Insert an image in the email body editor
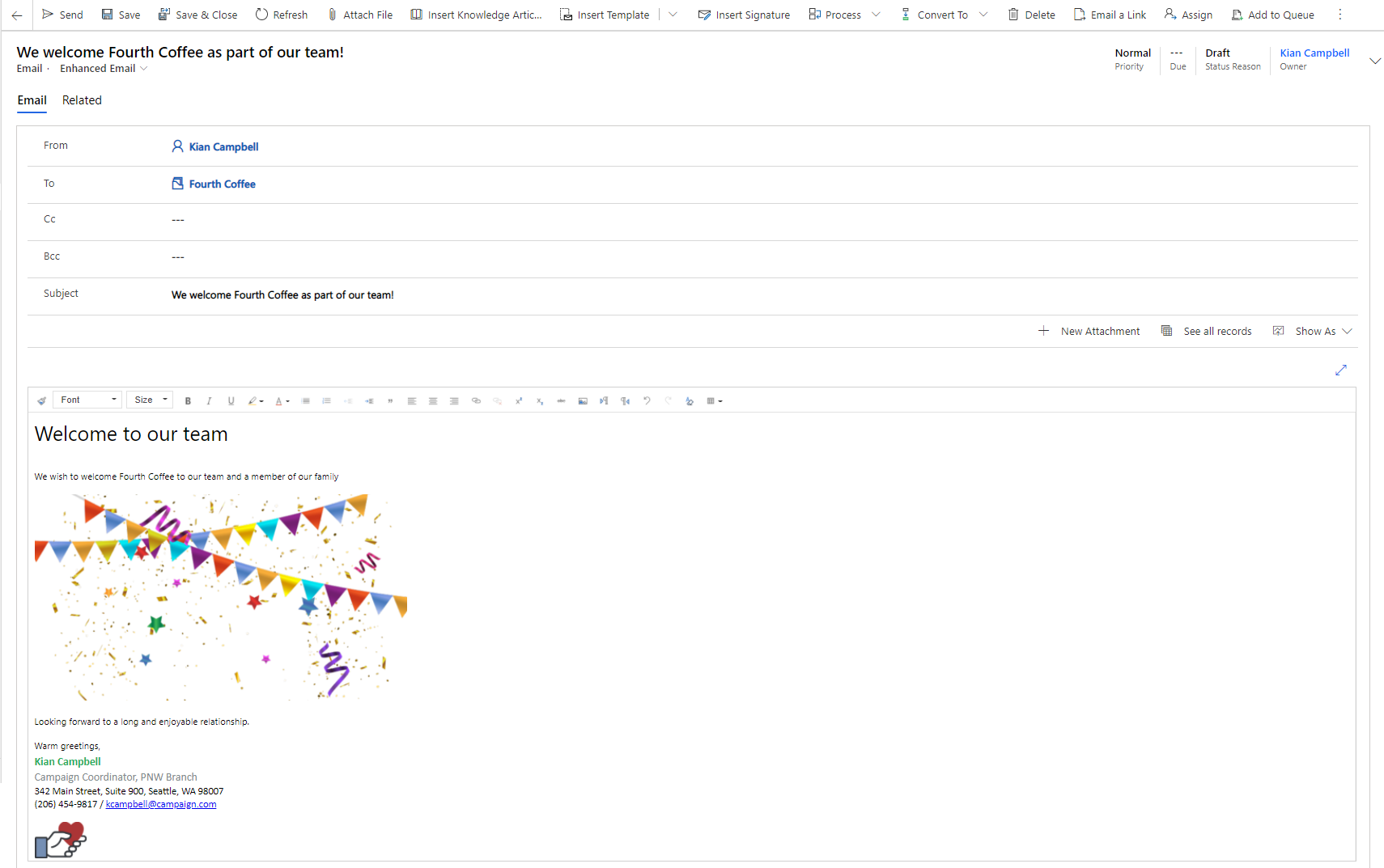 click(583, 400)
